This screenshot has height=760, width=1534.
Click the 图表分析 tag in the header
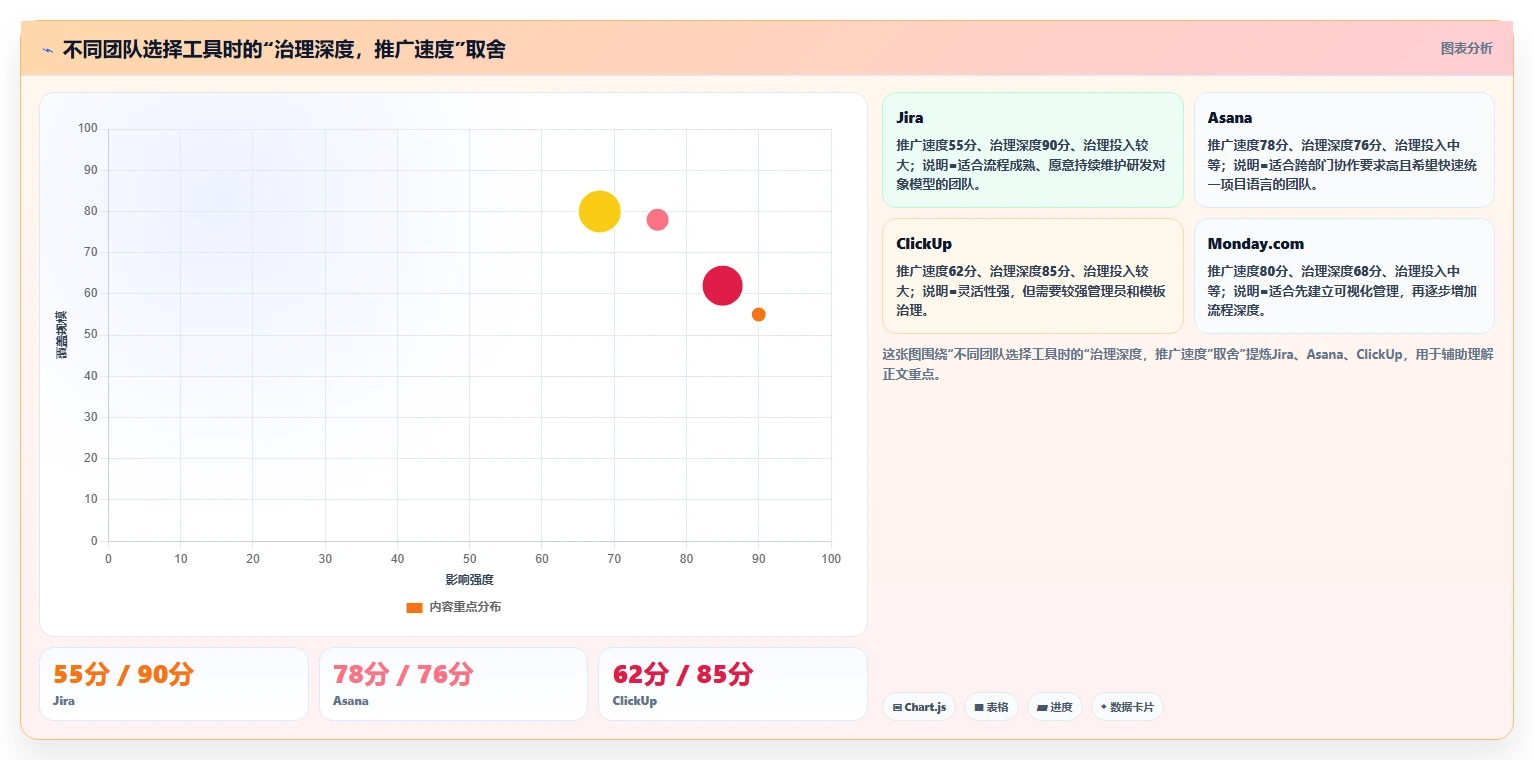(1466, 48)
